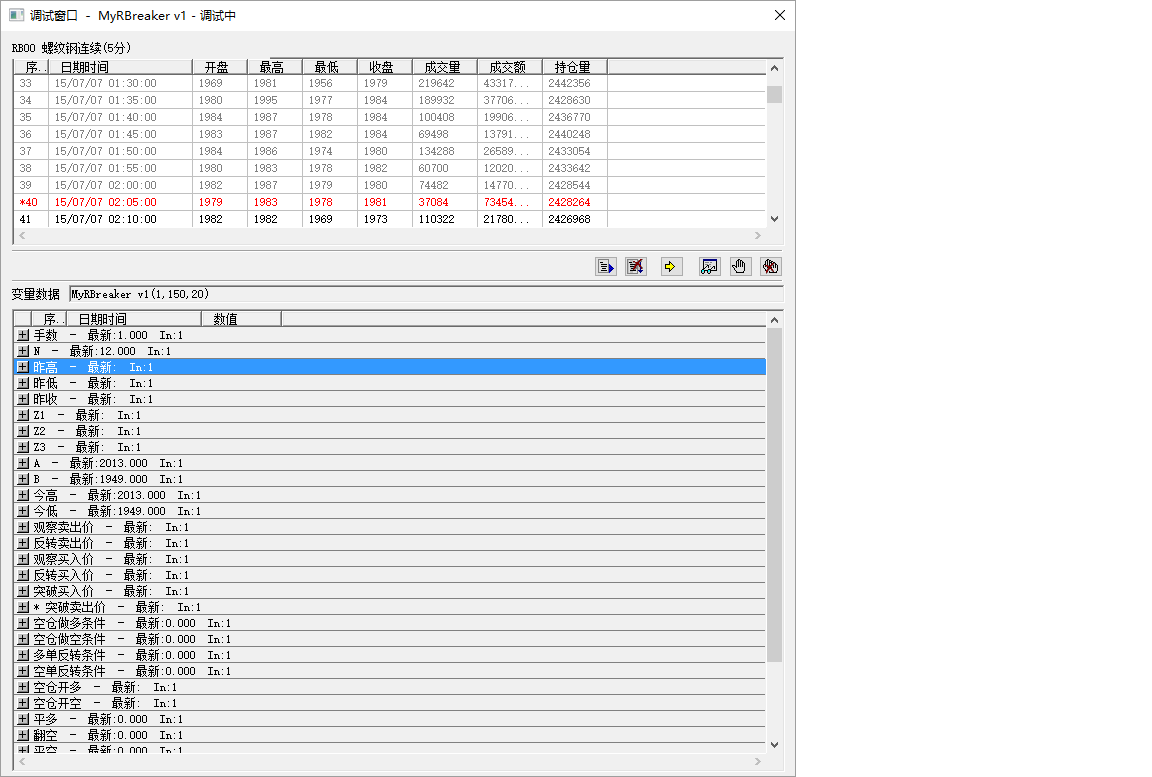Click the 数值 column header in variables table

[x=240, y=319]
